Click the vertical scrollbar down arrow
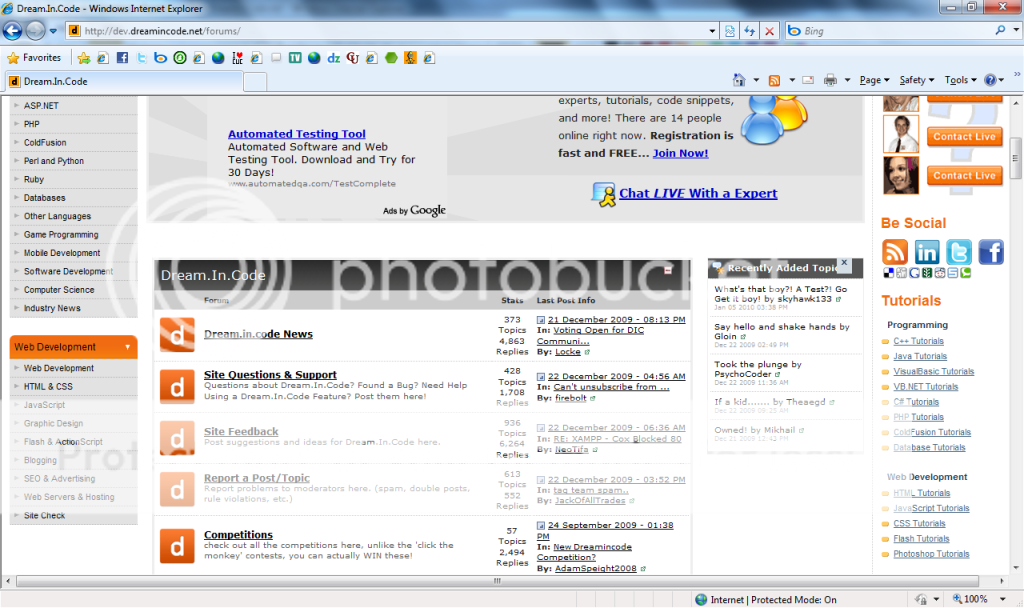The image size is (1024, 608). pos(1016,569)
